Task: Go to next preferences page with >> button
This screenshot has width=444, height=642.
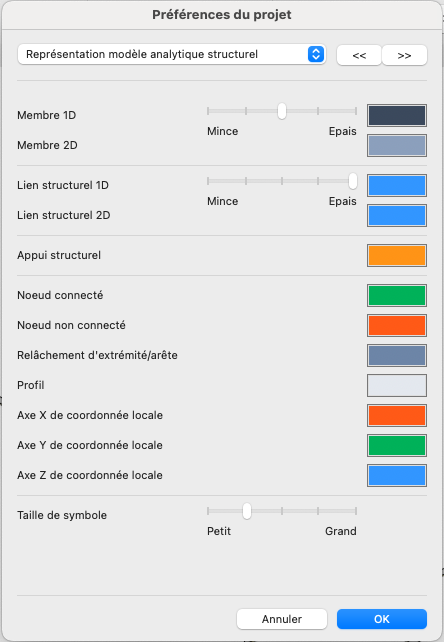Action: coord(404,55)
